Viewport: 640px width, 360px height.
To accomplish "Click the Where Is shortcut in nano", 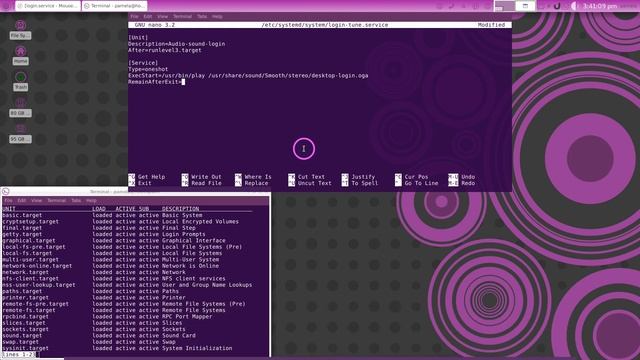I will (253, 177).
